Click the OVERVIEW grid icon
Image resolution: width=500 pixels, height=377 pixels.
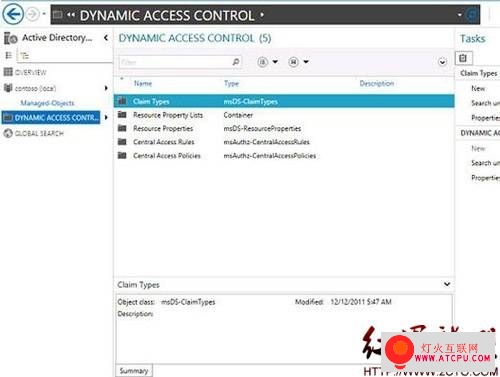(8, 72)
